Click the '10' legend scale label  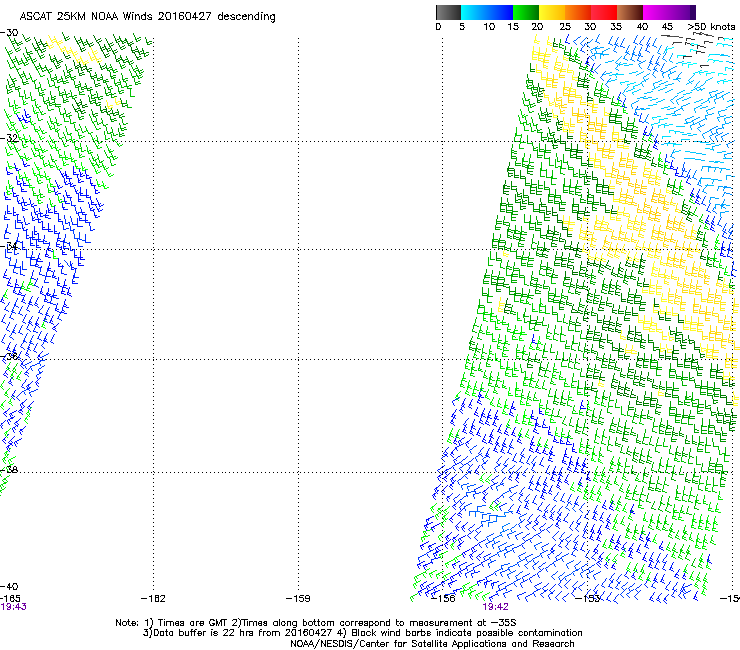tap(489, 27)
